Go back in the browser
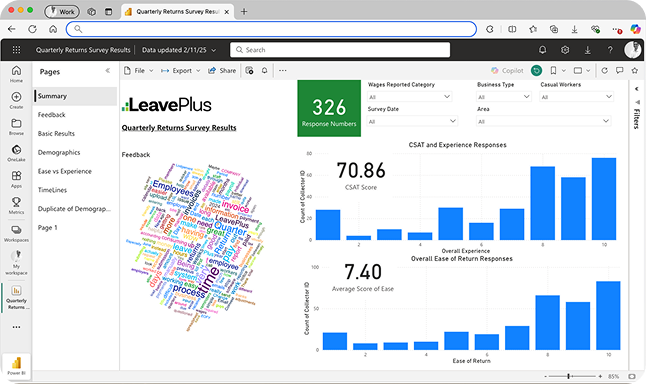 click(x=12, y=29)
